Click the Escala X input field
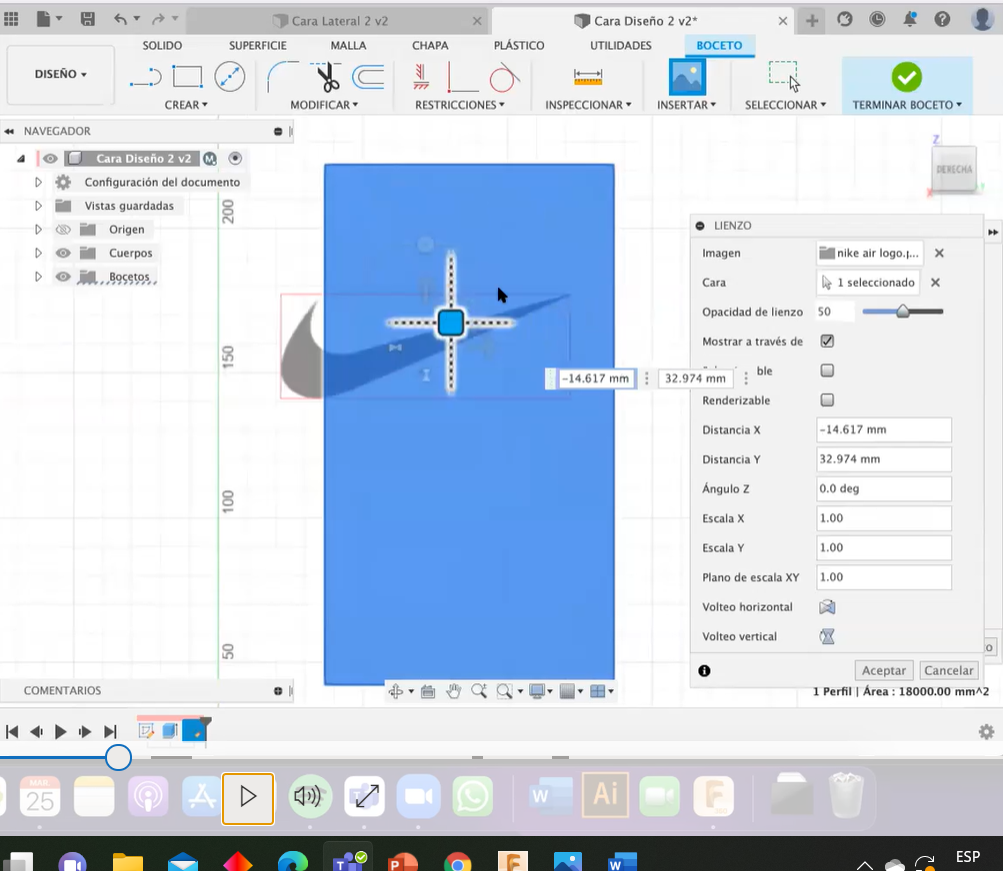Viewport: 1003px width, 871px height. click(x=883, y=518)
